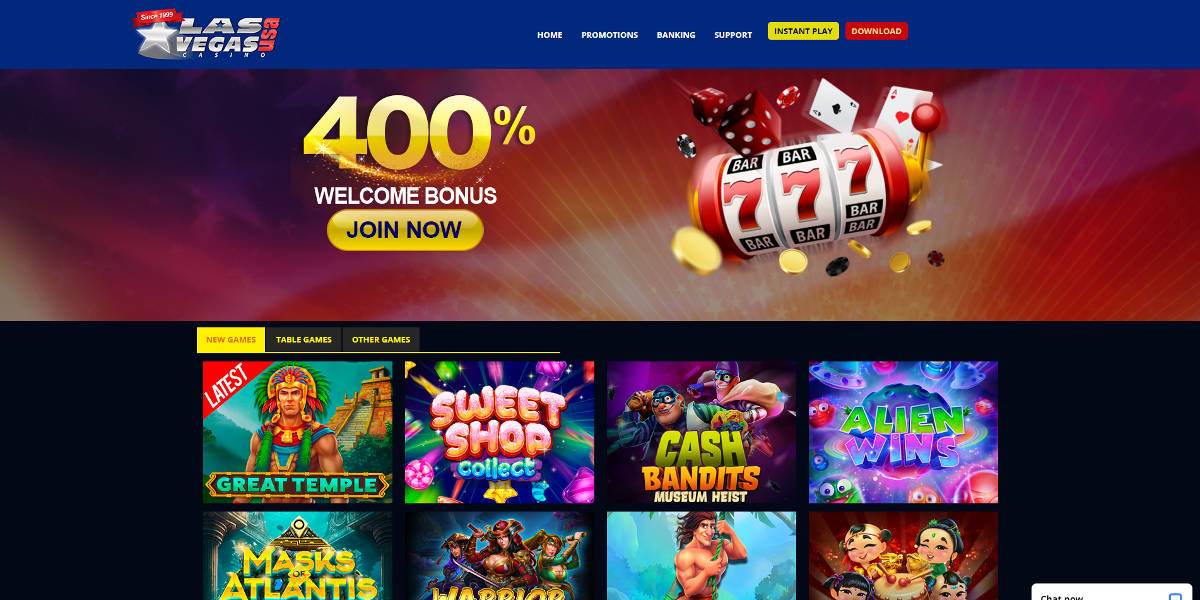
Task: Open the Support page
Action: (733, 35)
